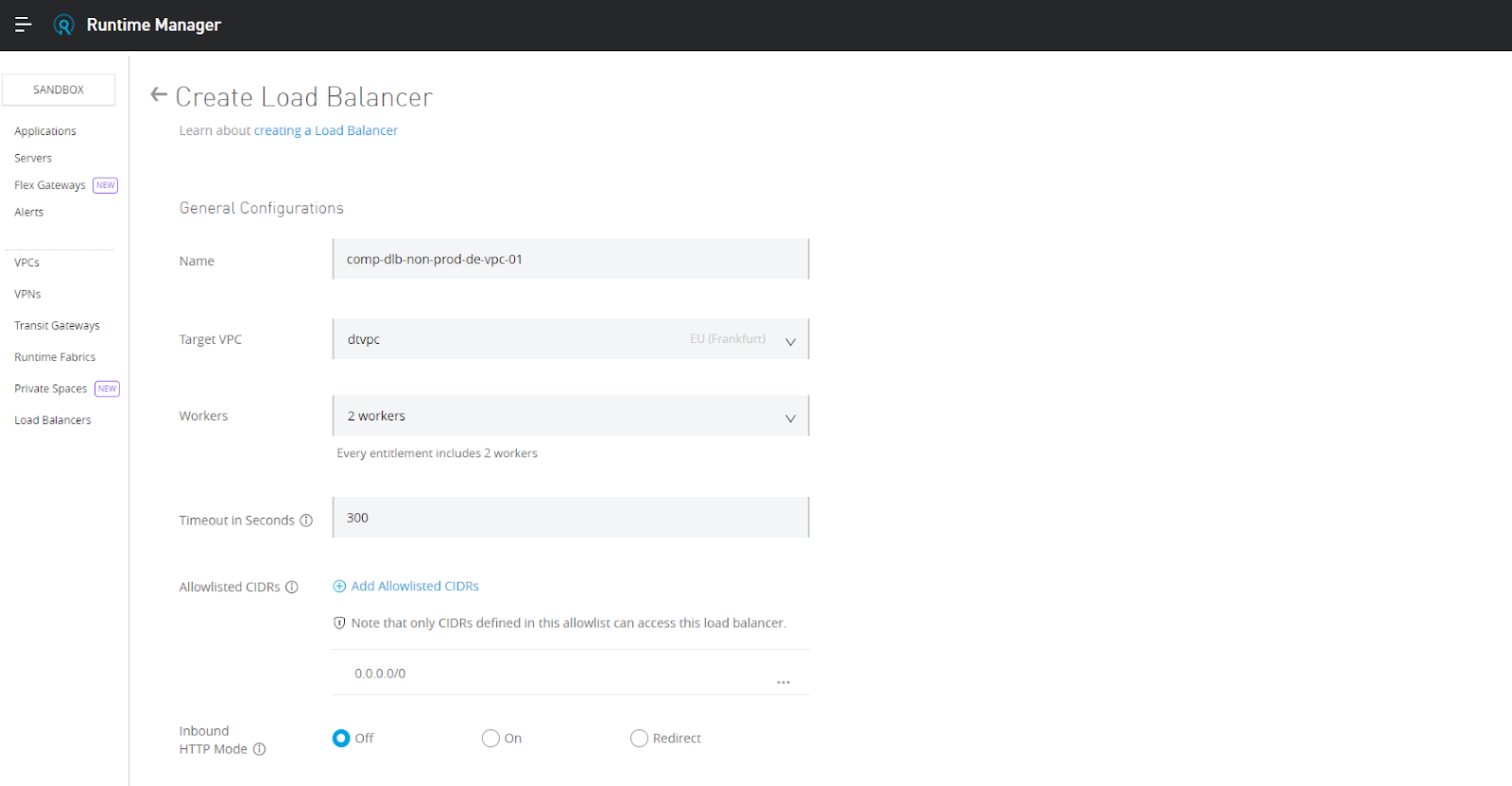Click the NEW badge beside Private Spaces

pos(108,388)
